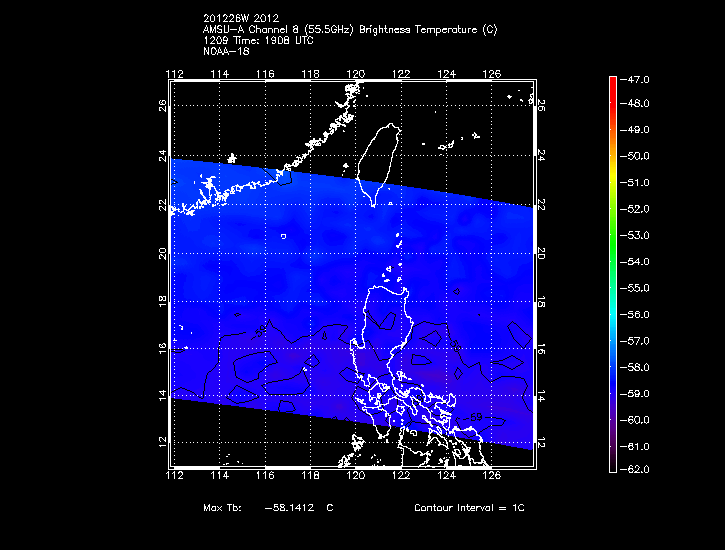The height and width of the screenshot is (550, 725).
Task: Click colorbar label "-58.0"
Action: click(x=634, y=367)
